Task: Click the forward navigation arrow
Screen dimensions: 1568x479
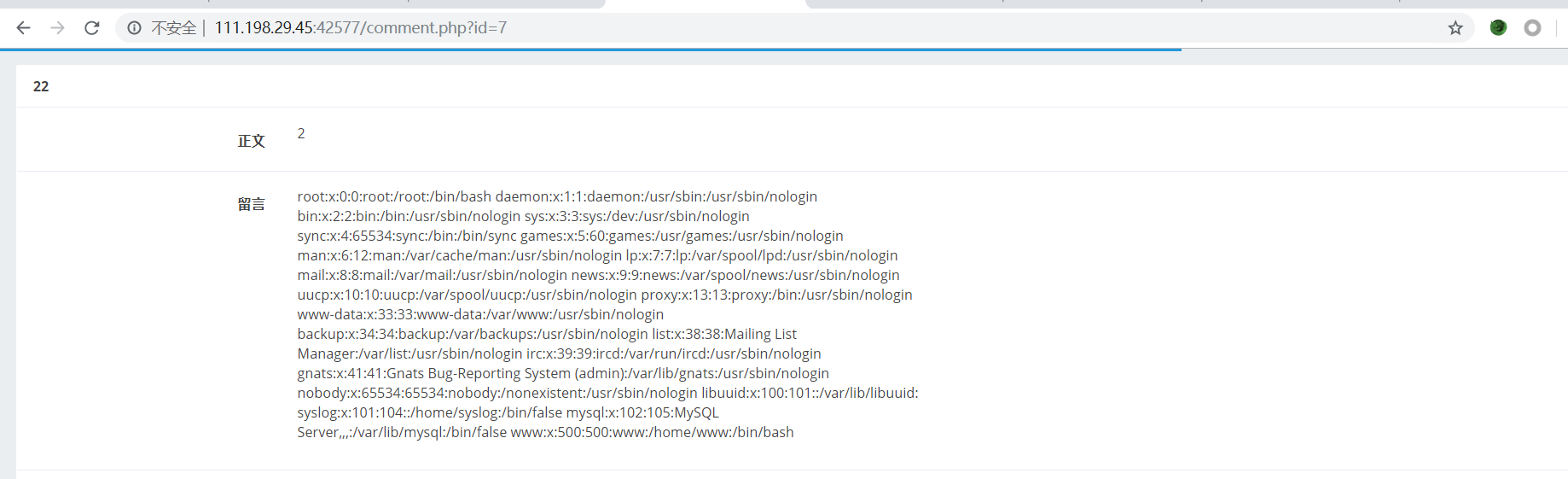Action: click(x=57, y=28)
